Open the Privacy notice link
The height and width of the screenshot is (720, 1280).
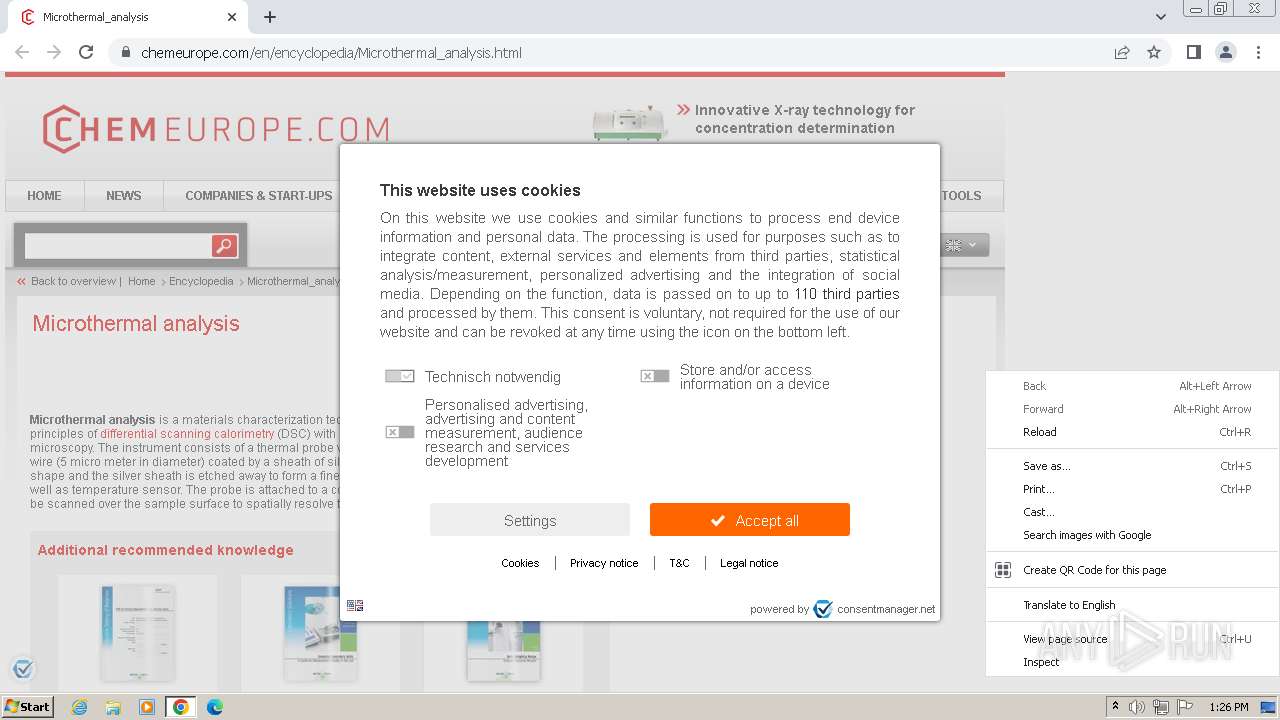point(604,563)
